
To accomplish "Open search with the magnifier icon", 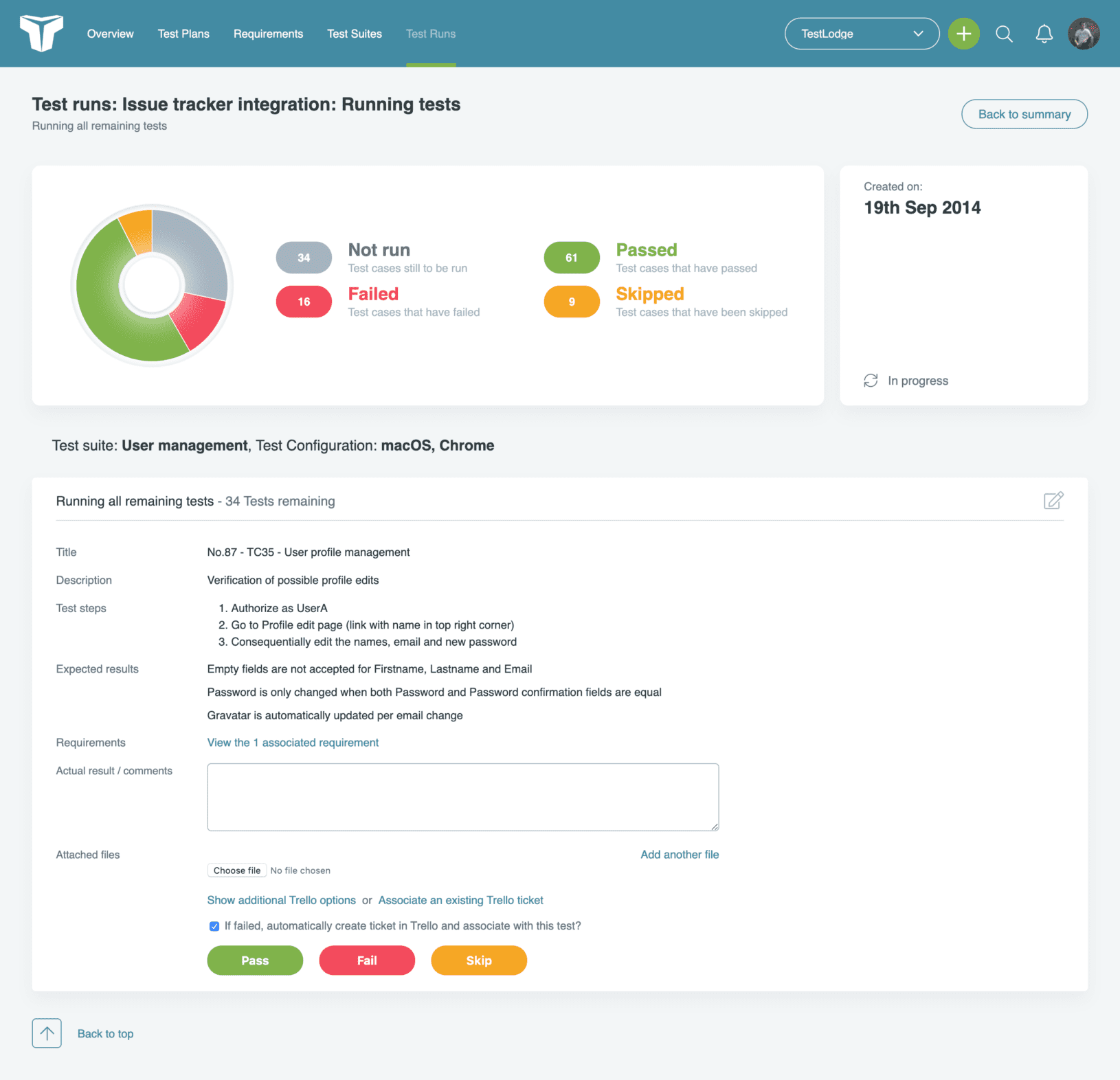I will [x=1004, y=33].
